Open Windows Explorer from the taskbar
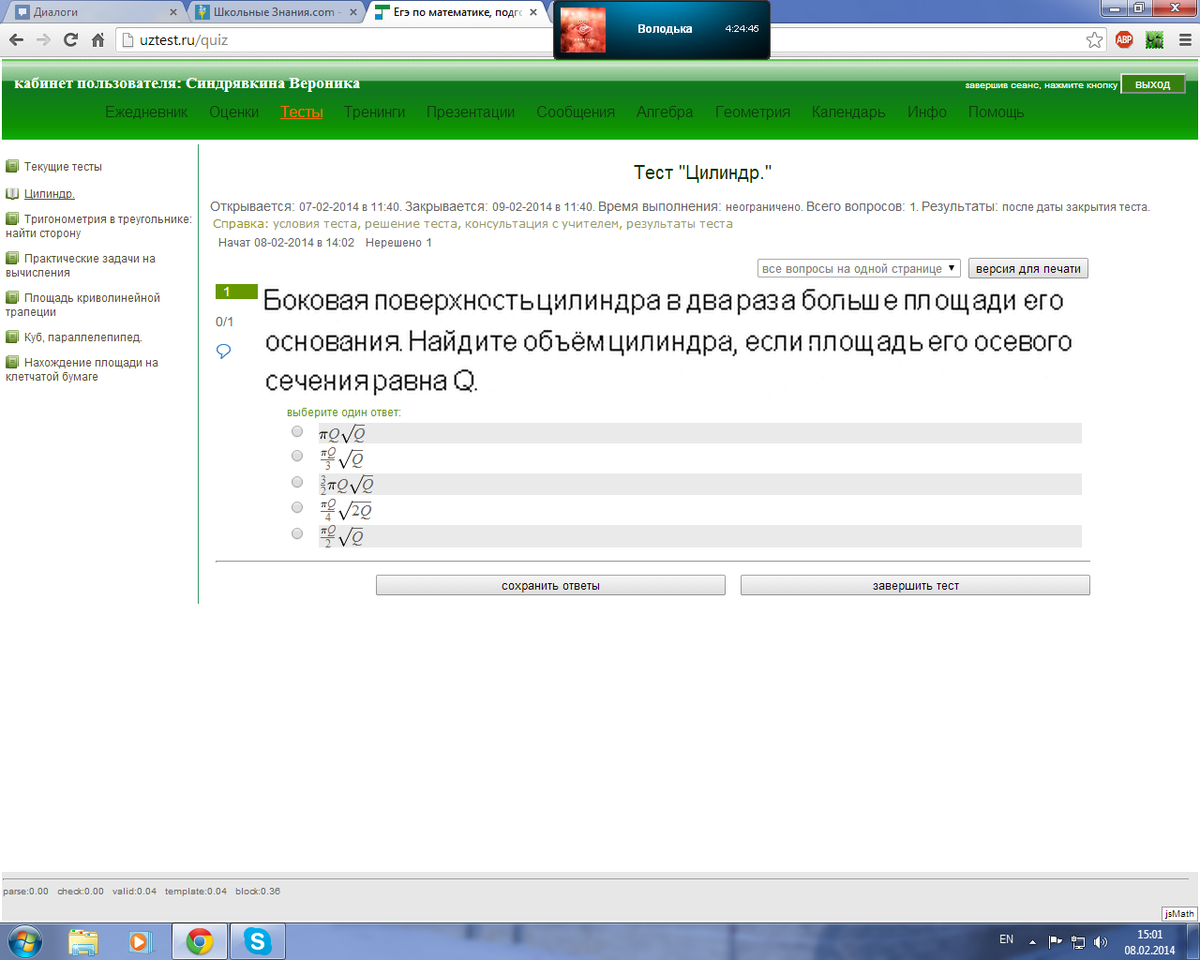The image size is (1200, 960). point(84,941)
